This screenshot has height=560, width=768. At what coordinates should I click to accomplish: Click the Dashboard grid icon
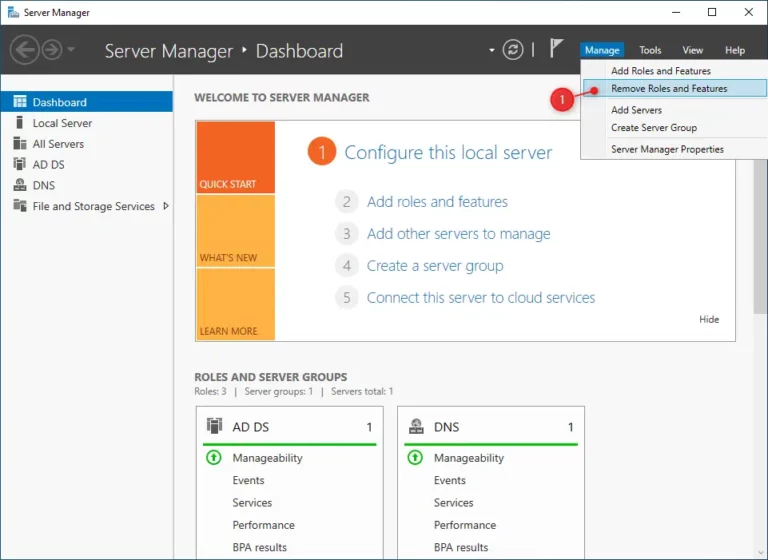point(20,102)
